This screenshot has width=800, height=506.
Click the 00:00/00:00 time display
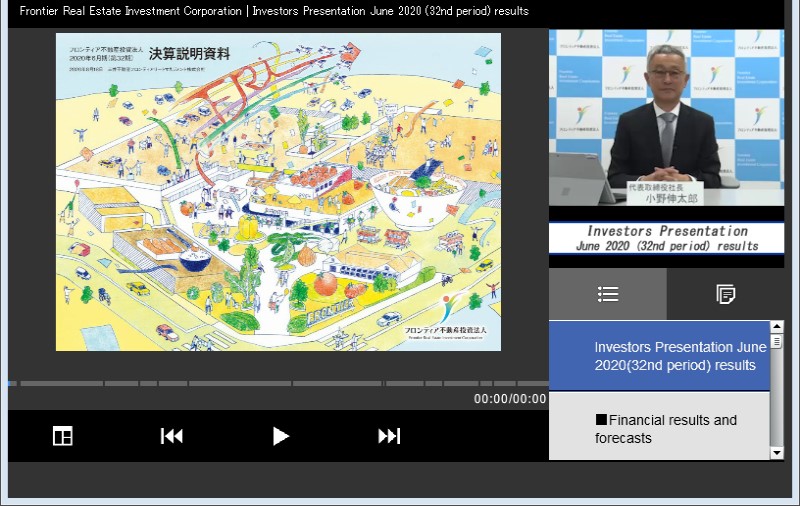(x=510, y=399)
